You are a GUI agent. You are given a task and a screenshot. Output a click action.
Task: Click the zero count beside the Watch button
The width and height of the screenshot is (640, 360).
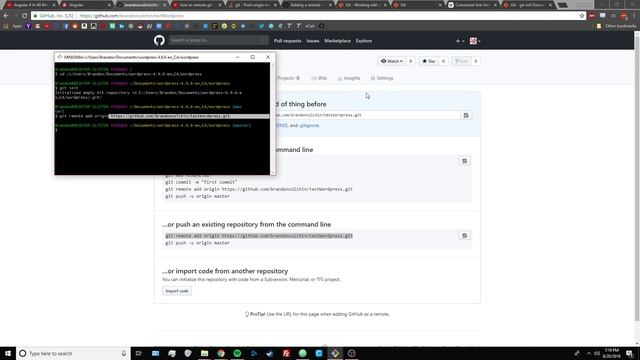(410, 61)
